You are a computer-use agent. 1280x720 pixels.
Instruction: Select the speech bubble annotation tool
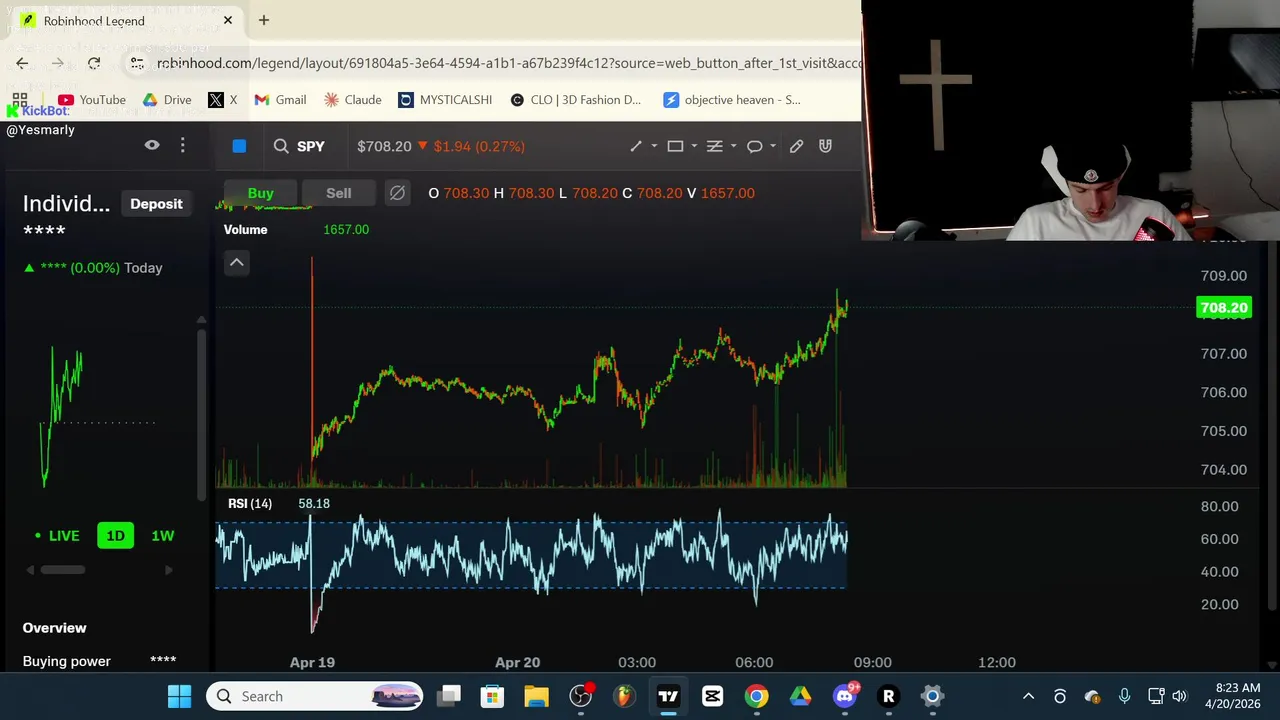pos(754,146)
